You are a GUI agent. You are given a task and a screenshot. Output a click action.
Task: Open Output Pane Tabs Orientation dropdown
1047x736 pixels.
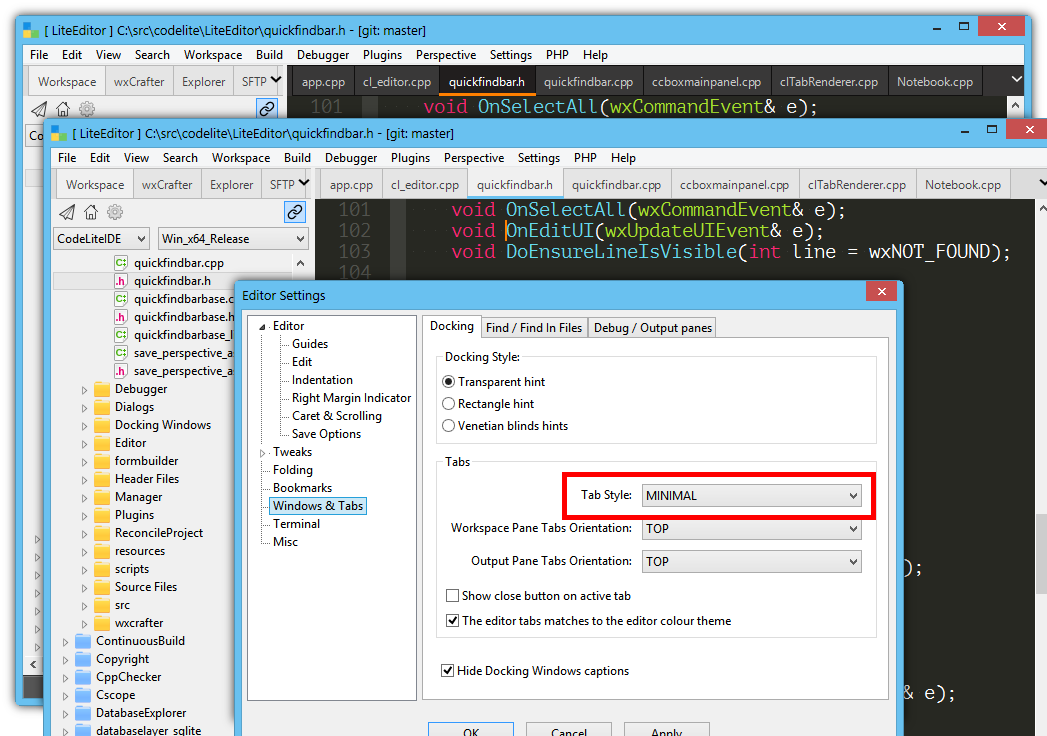click(x=751, y=561)
